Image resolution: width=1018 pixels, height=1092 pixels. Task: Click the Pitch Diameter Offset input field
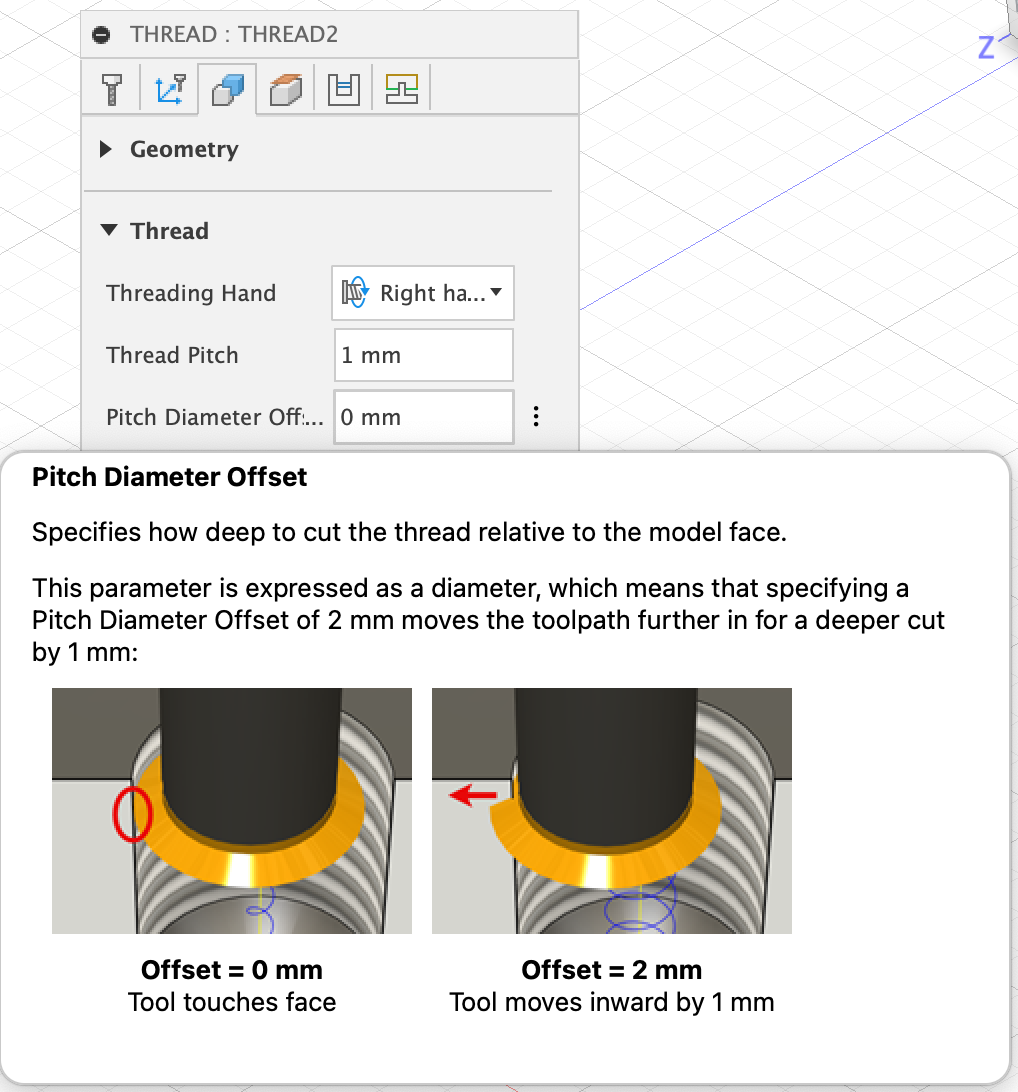pyautogui.click(x=423, y=417)
